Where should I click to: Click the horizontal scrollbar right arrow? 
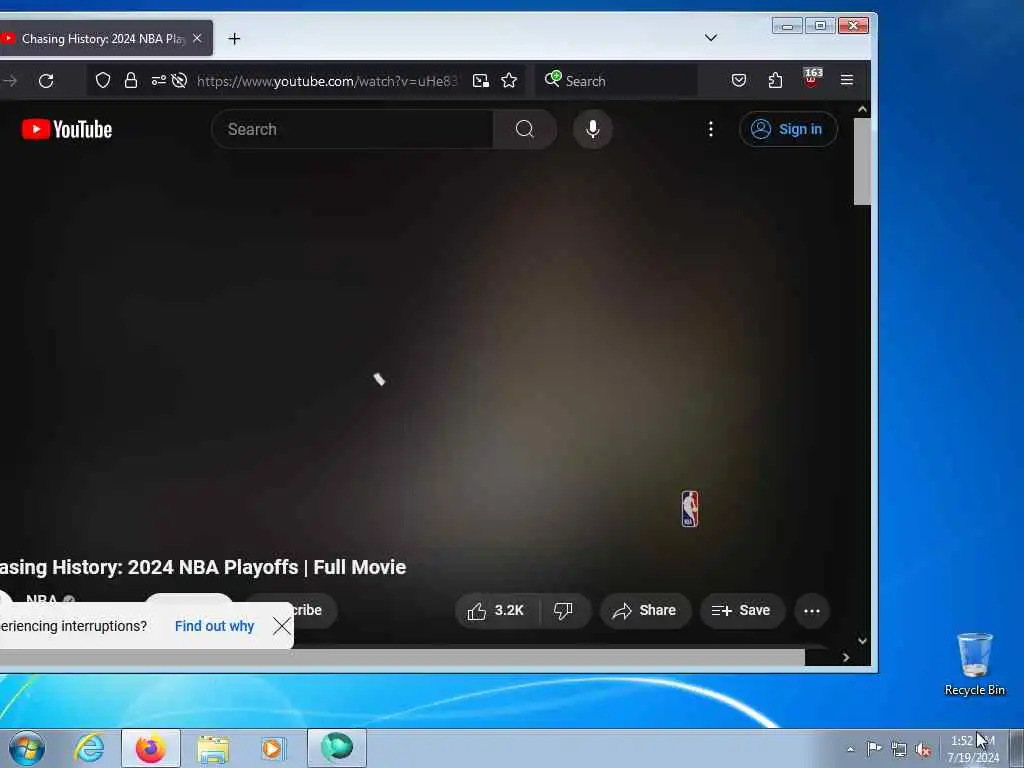(x=846, y=658)
